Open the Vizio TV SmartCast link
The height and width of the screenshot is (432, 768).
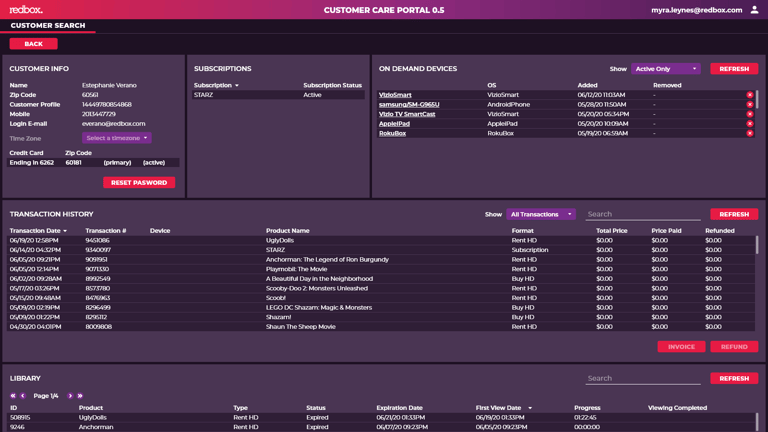pos(407,114)
